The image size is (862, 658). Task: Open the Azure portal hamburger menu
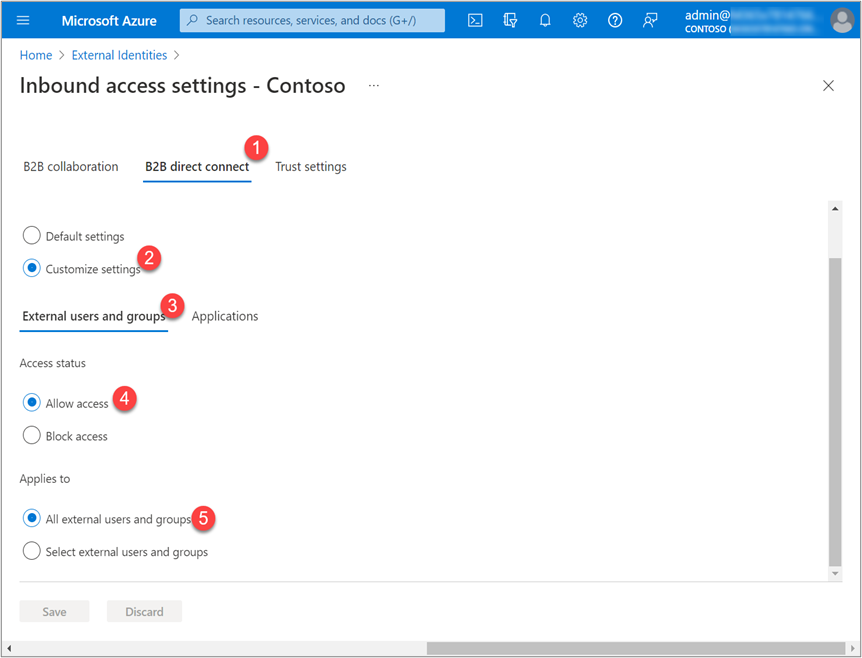23,20
